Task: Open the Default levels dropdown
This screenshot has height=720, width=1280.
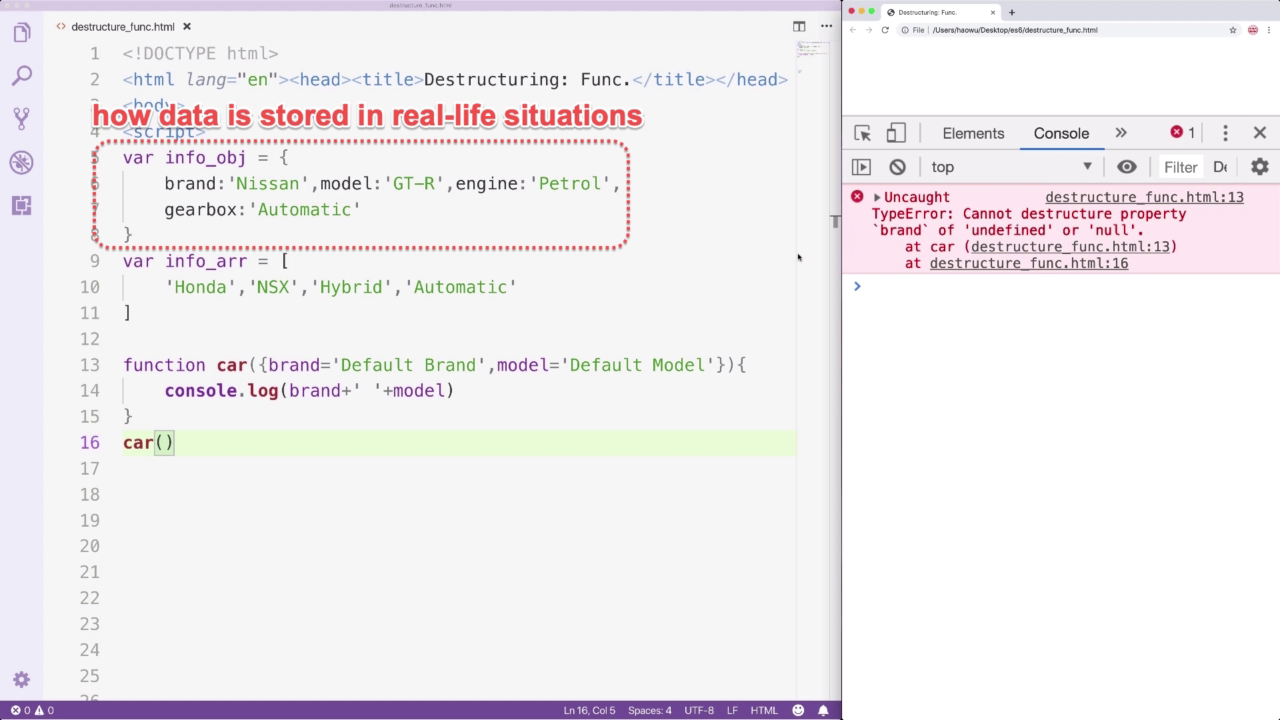Action: (x=1220, y=167)
